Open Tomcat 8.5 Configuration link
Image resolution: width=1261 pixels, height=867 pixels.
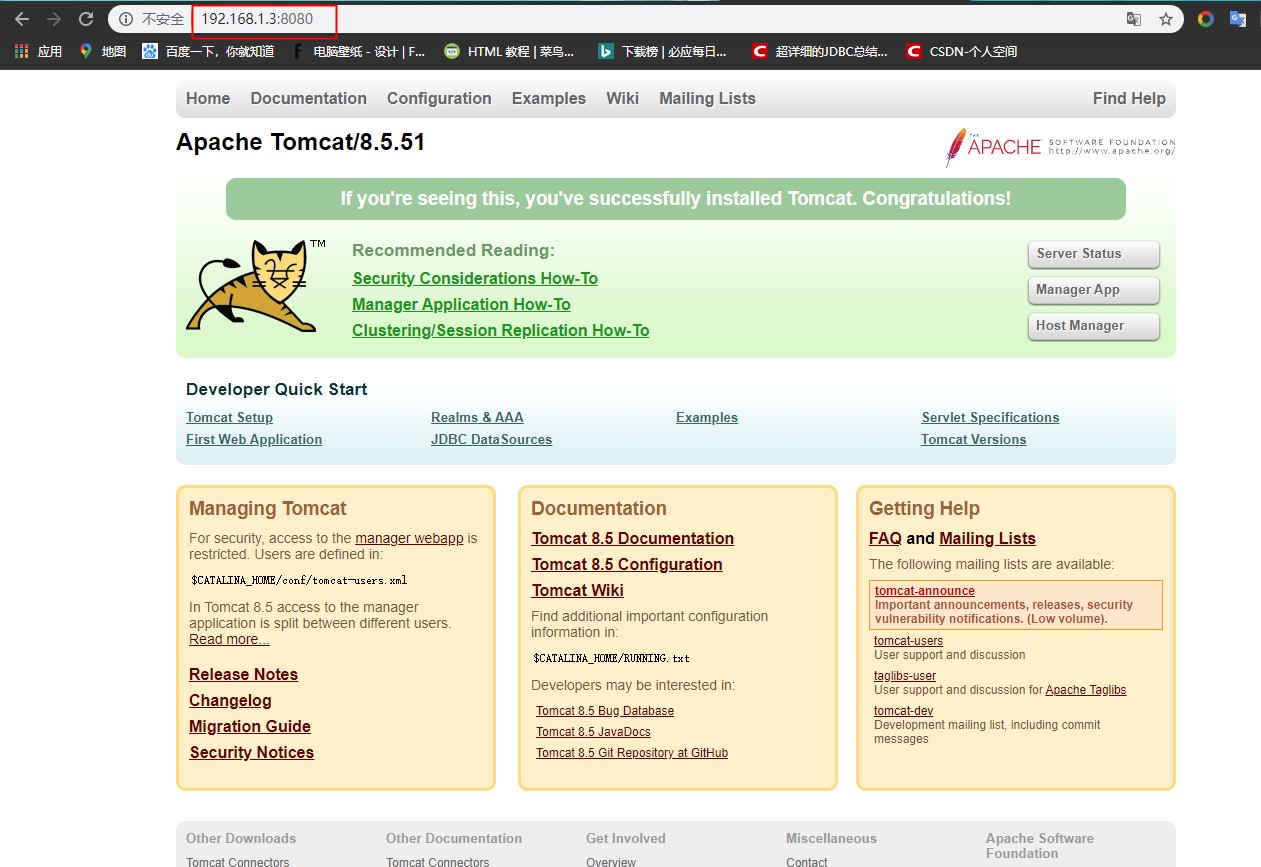pyautogui.click(x=627, y=564)
